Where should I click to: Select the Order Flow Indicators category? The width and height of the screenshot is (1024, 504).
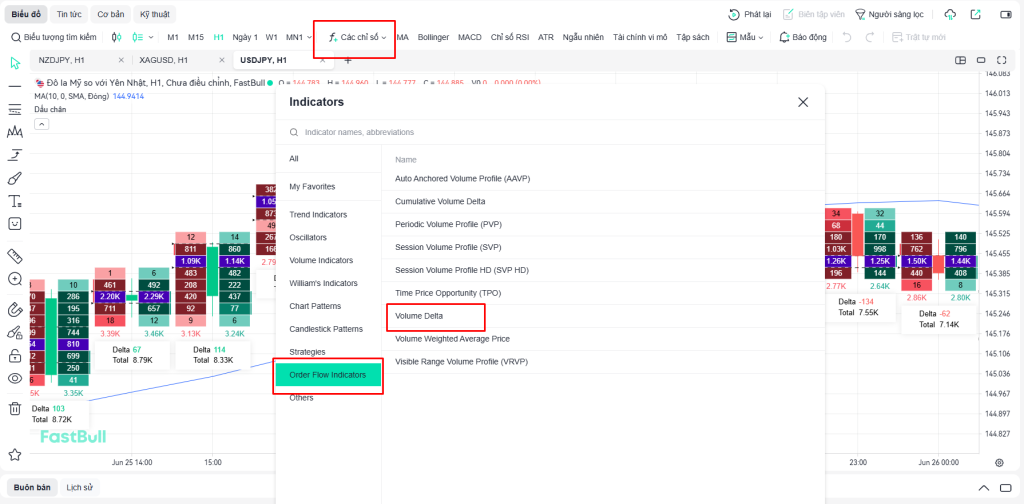pyautogui.click(x=328, y=375)
